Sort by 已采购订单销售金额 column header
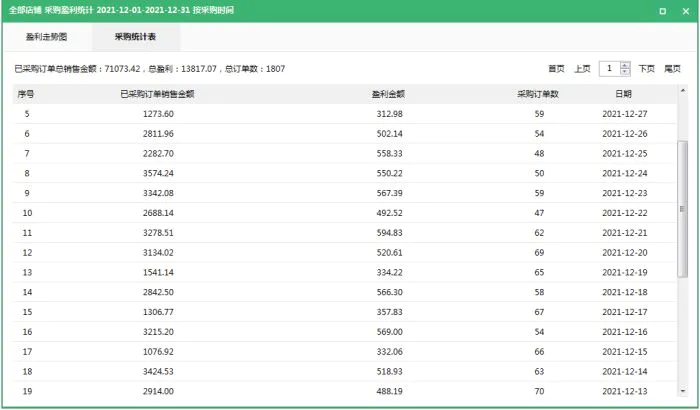 (x=158, y=94)
